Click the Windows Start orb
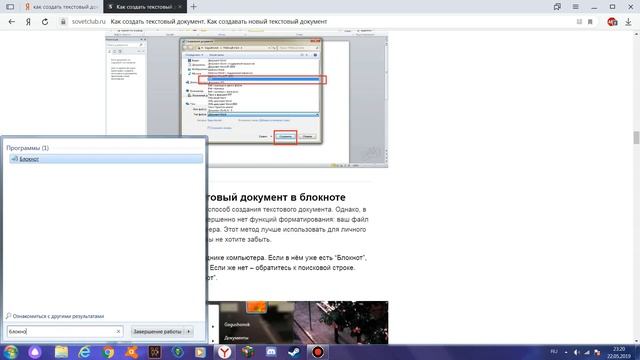This screenshot has height=360, width=640. coord(11,352)
